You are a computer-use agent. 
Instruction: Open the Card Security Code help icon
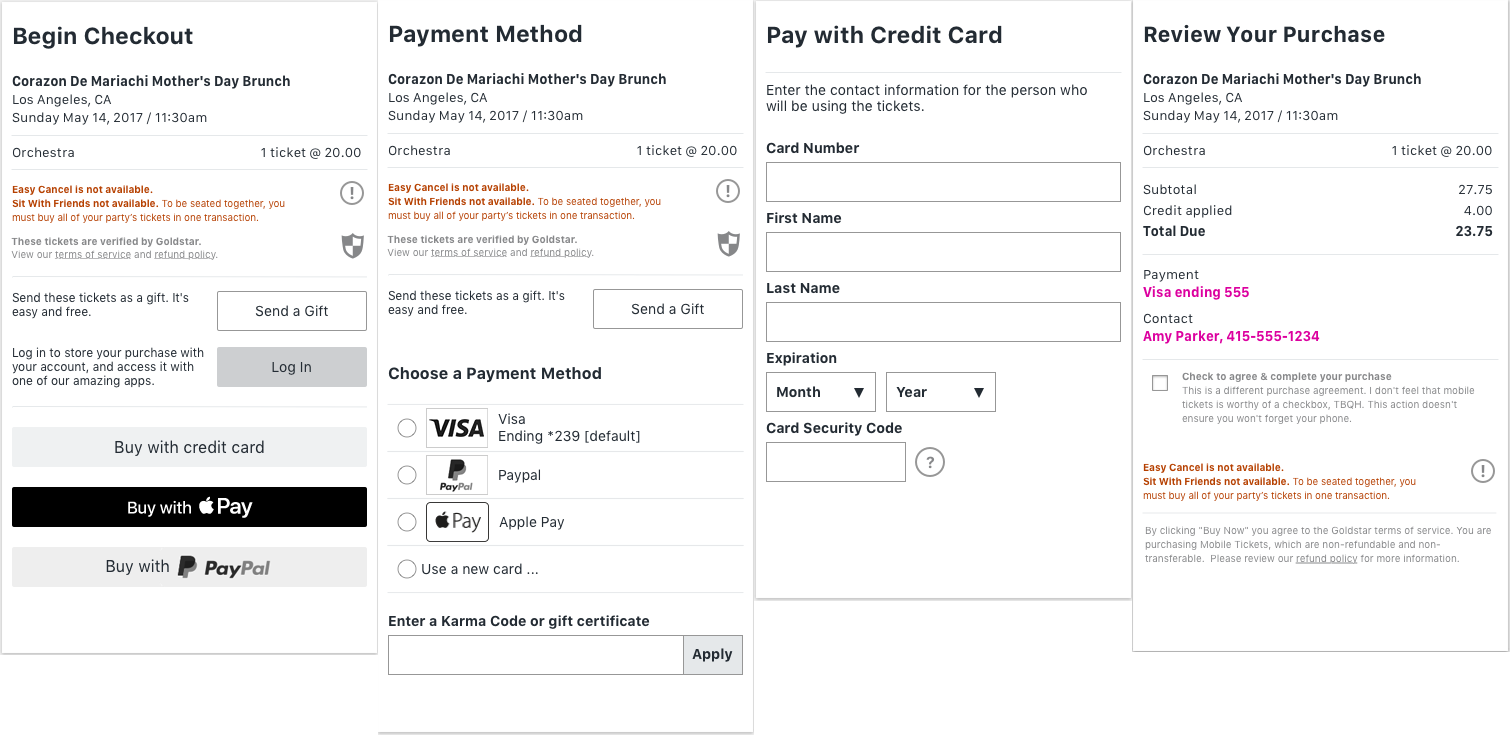930,462
